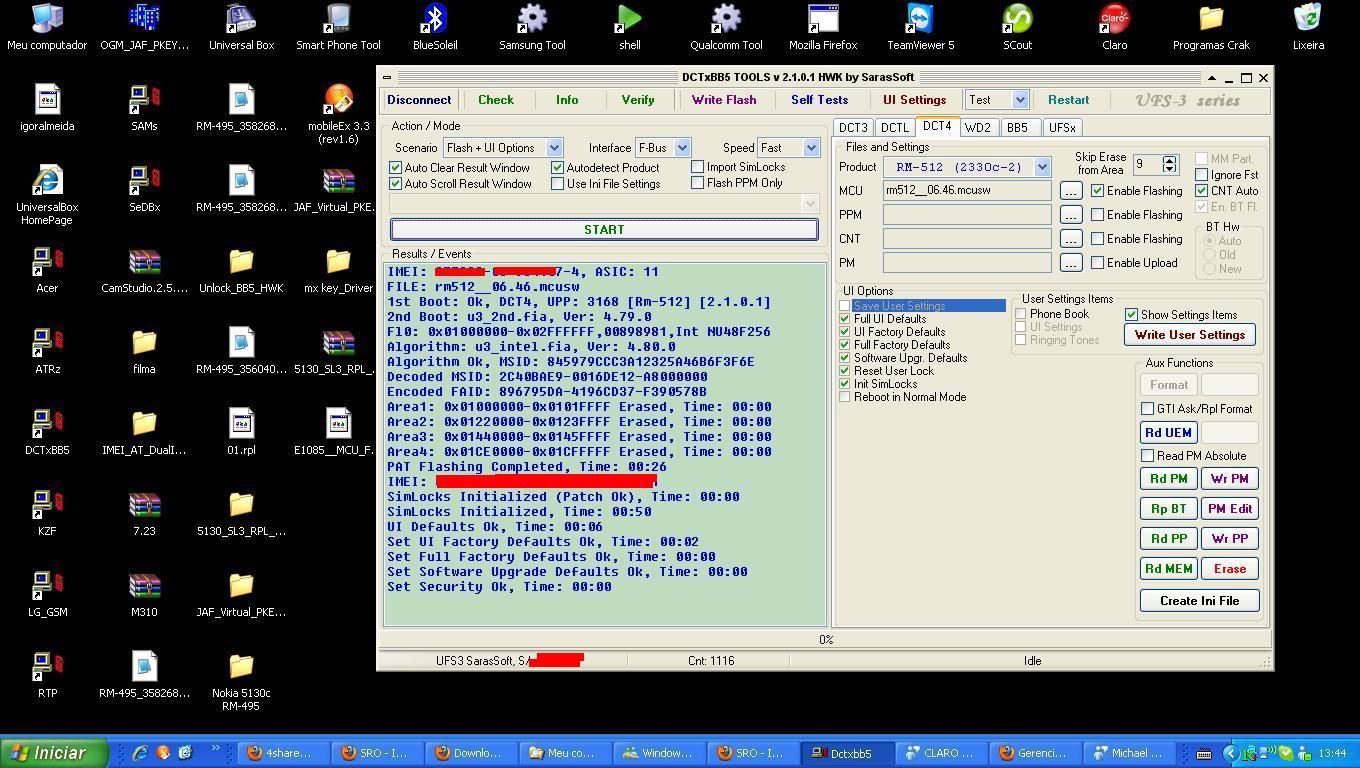This screenshot has height=768, width=1360.
Task: Open the TeamViewer 5 desktop icon
Action: click(x=920, y=27)
